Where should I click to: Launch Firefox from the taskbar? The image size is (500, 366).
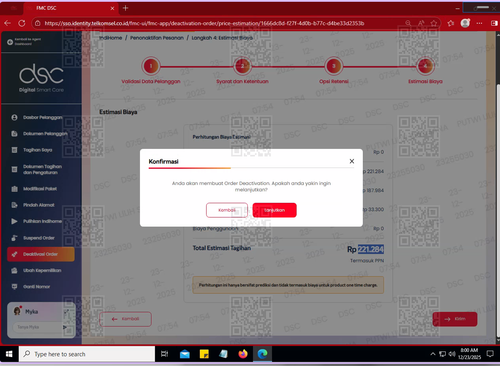[243, 354]
